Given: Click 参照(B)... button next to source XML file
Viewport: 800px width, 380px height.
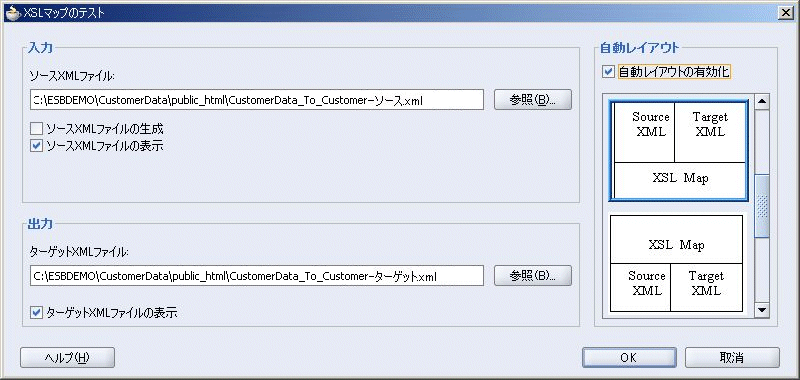Looking at the screenshot, I should [x=533, y=100].
